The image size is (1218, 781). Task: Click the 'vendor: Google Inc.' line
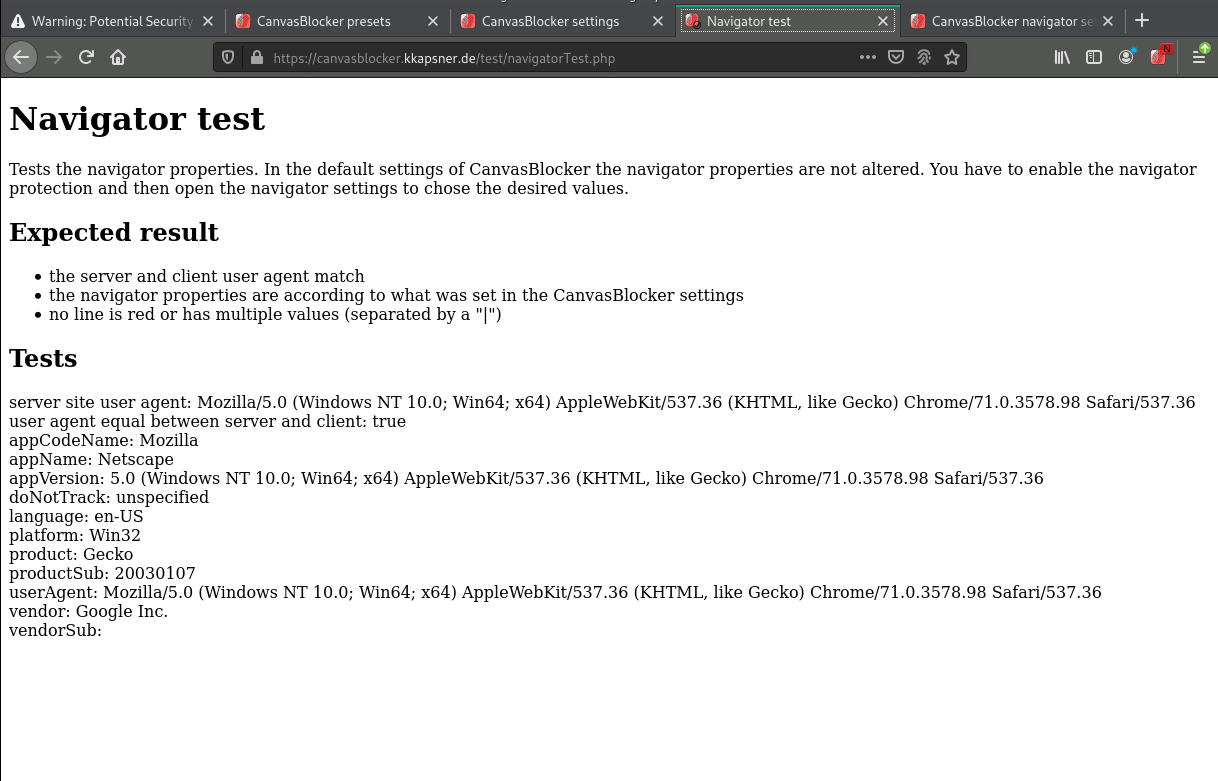tap(88, 611)
